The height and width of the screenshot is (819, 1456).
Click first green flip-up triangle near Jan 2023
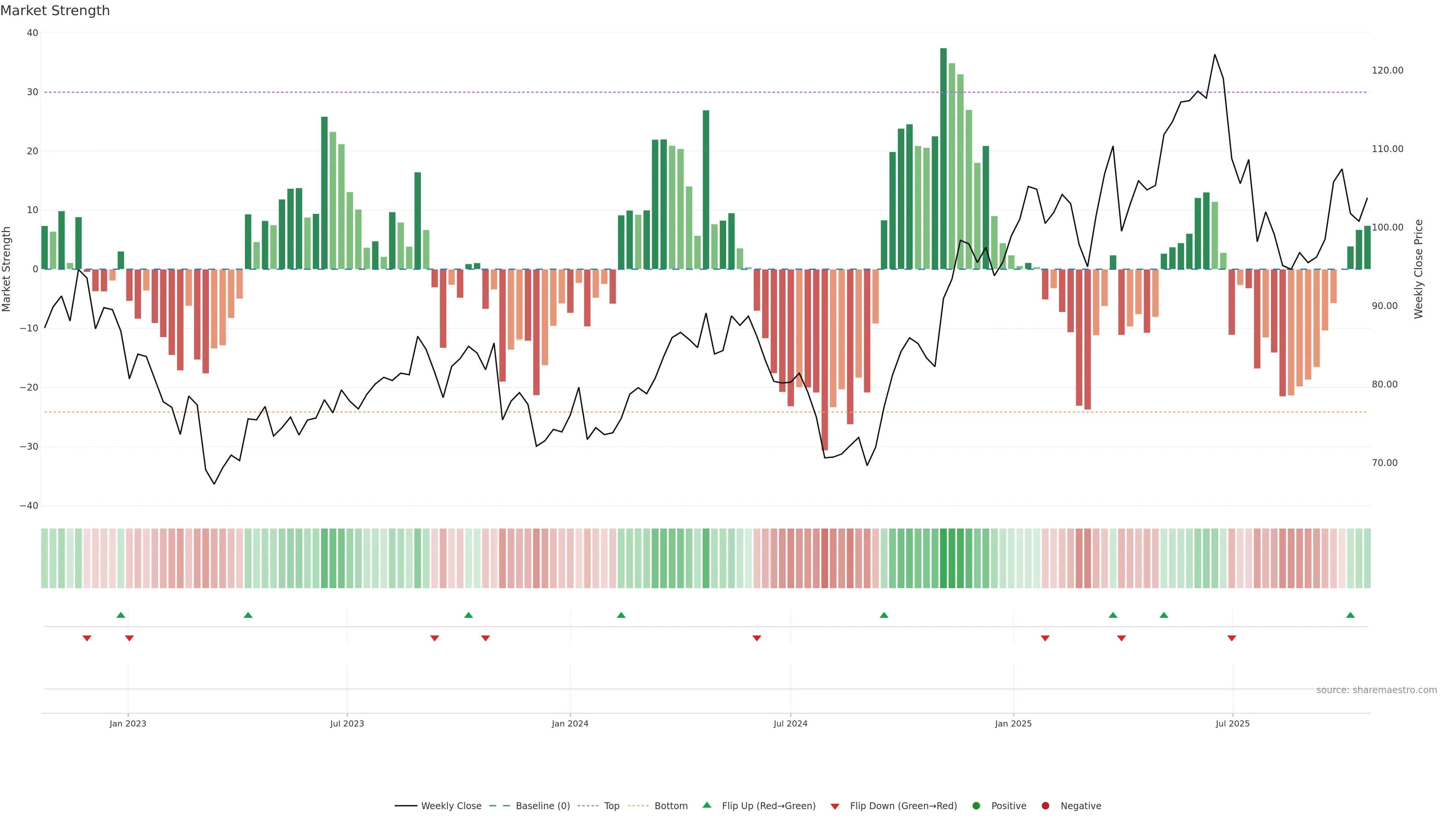pyautogui.click(x=121, y=615)
